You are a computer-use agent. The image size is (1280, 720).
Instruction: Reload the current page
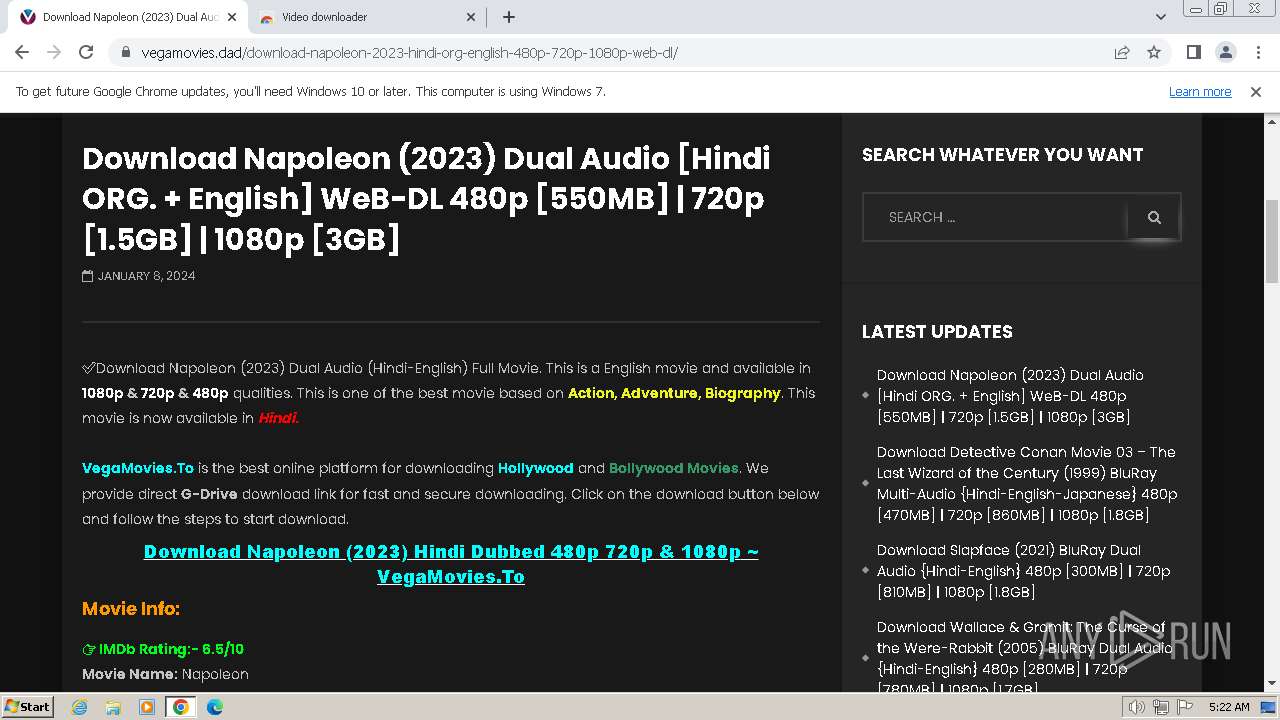point(86,52)
